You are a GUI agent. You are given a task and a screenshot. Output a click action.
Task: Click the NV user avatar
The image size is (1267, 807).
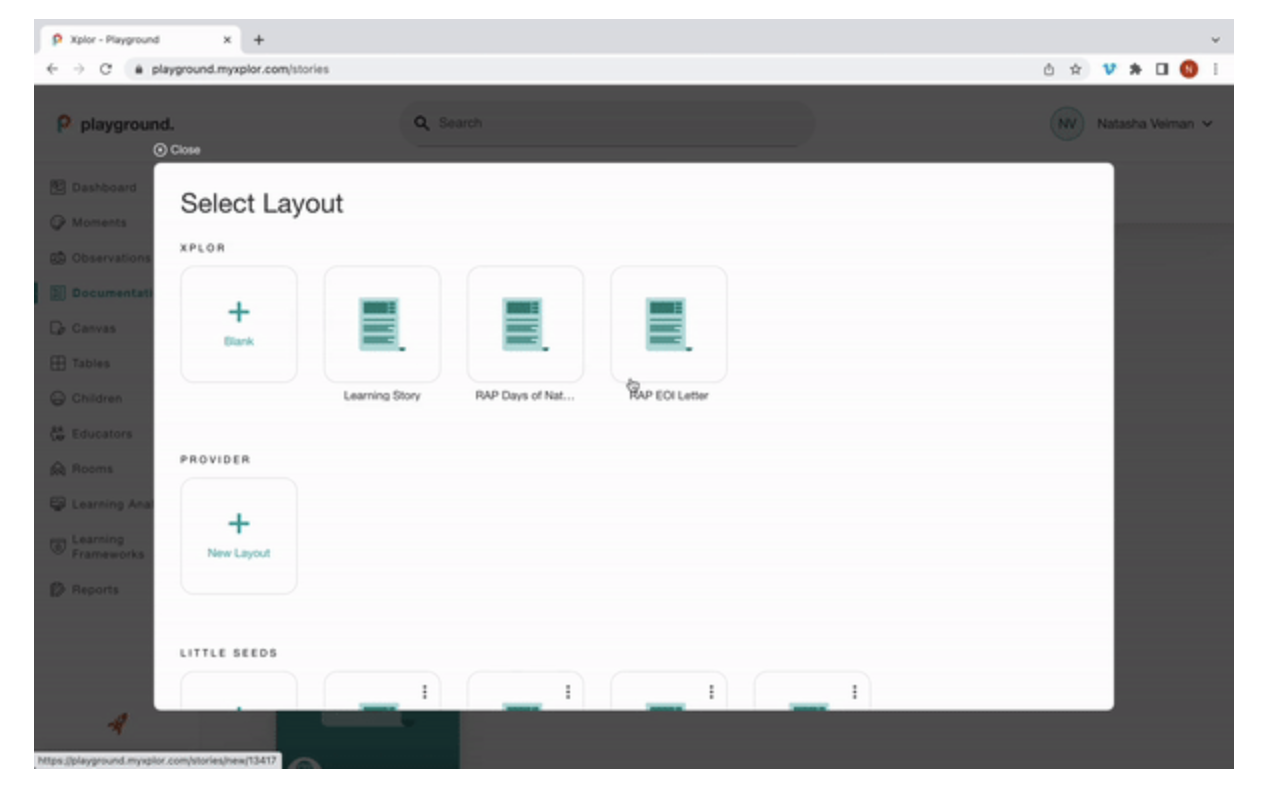[1067, 124]
